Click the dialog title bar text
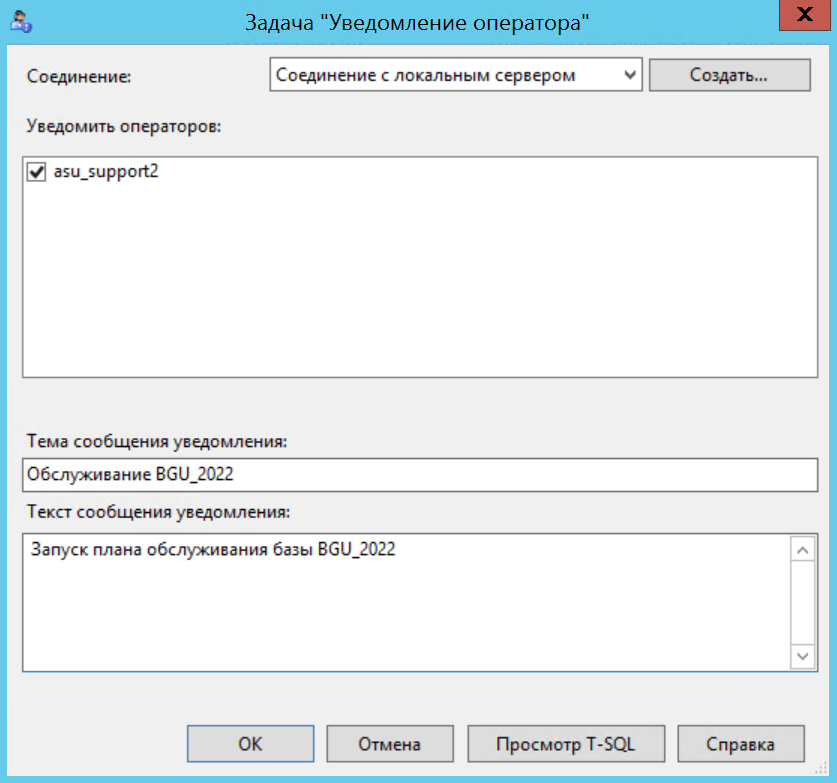Screen dimensions: 837x783 (x=418, y=22)
